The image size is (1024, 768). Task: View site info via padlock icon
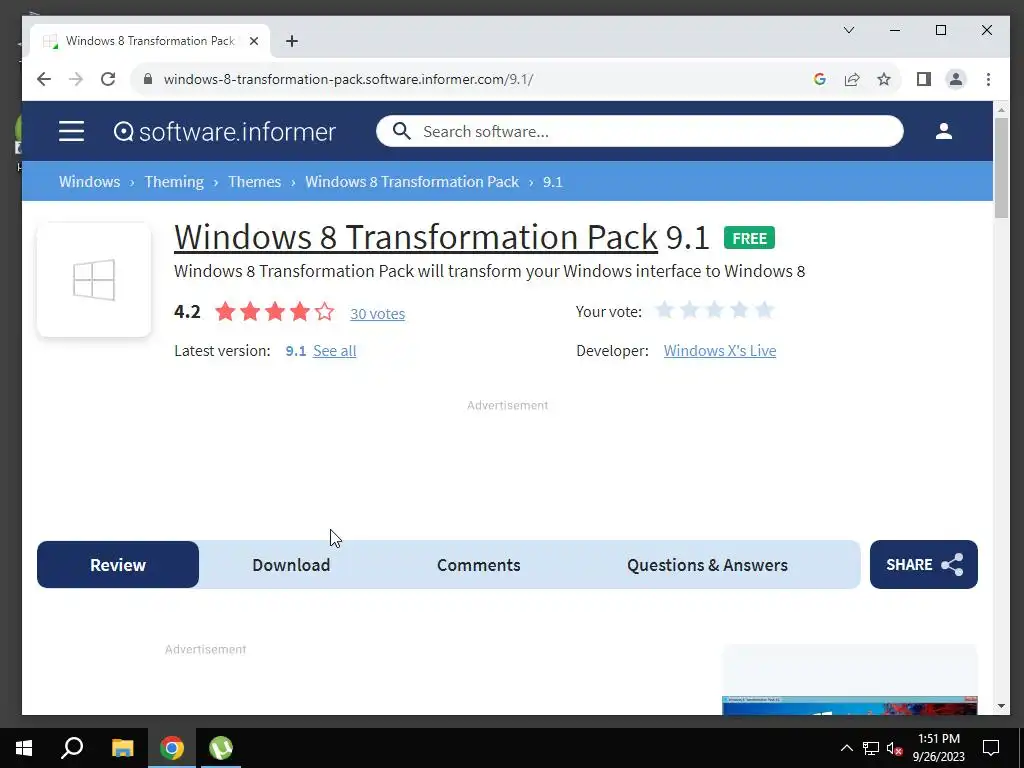(148, 79)
